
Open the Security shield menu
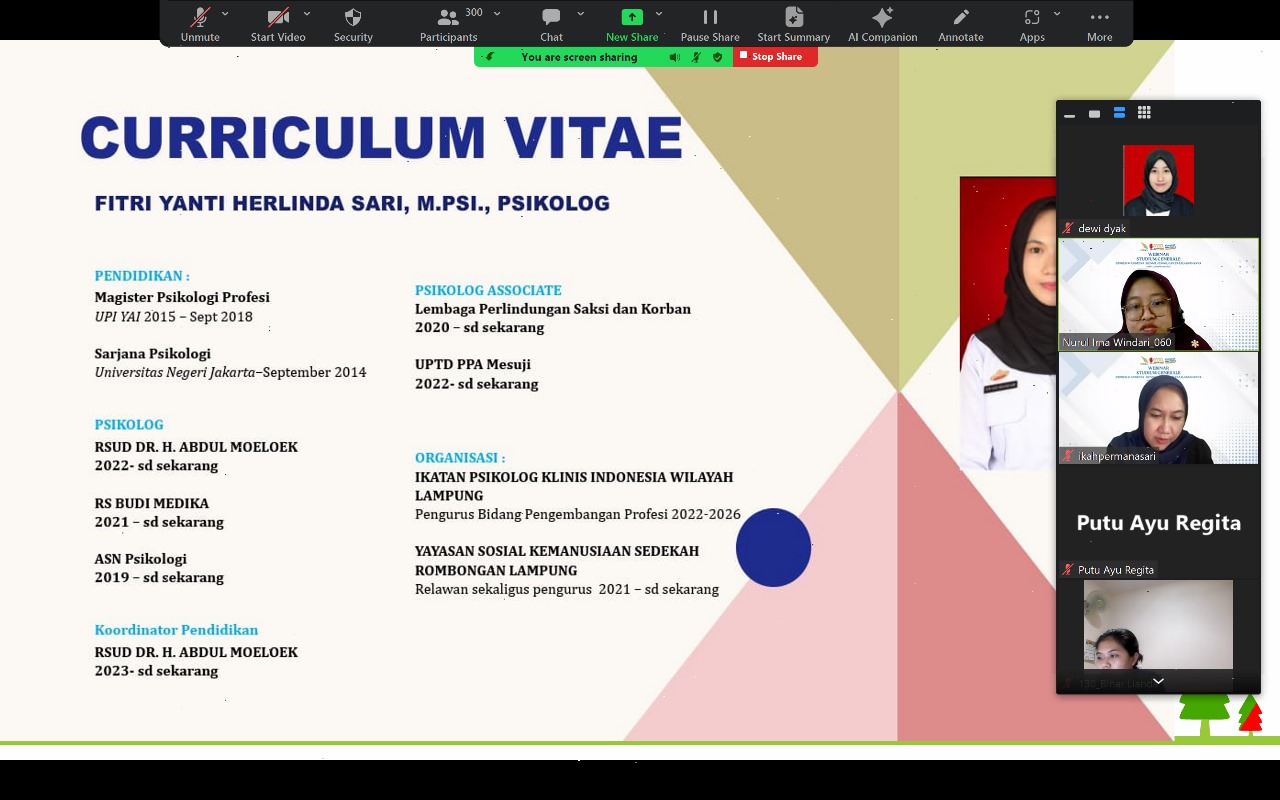[353, 23]
